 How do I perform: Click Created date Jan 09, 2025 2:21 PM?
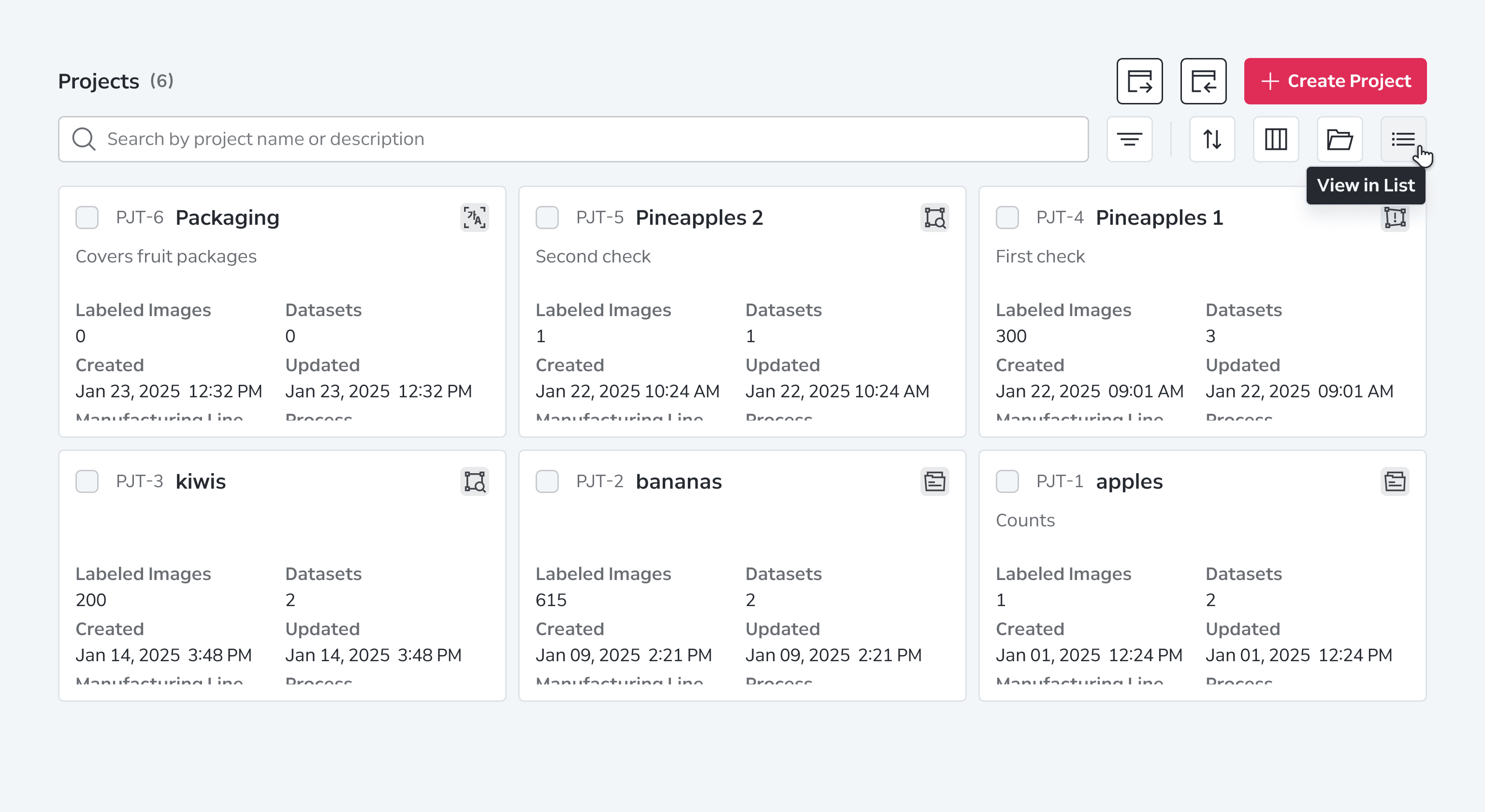624,656
